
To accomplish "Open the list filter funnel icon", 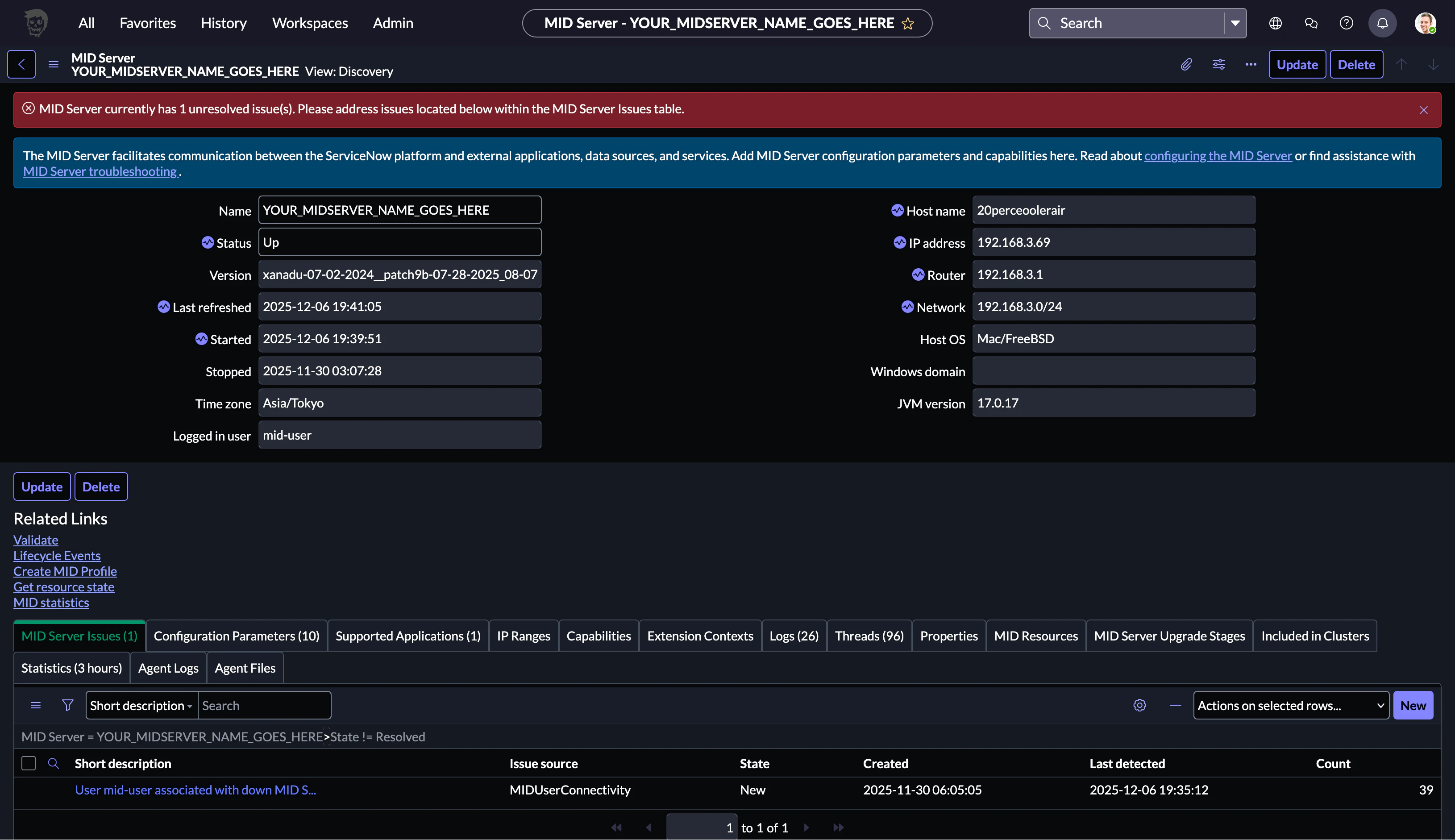I will (67, 705).
